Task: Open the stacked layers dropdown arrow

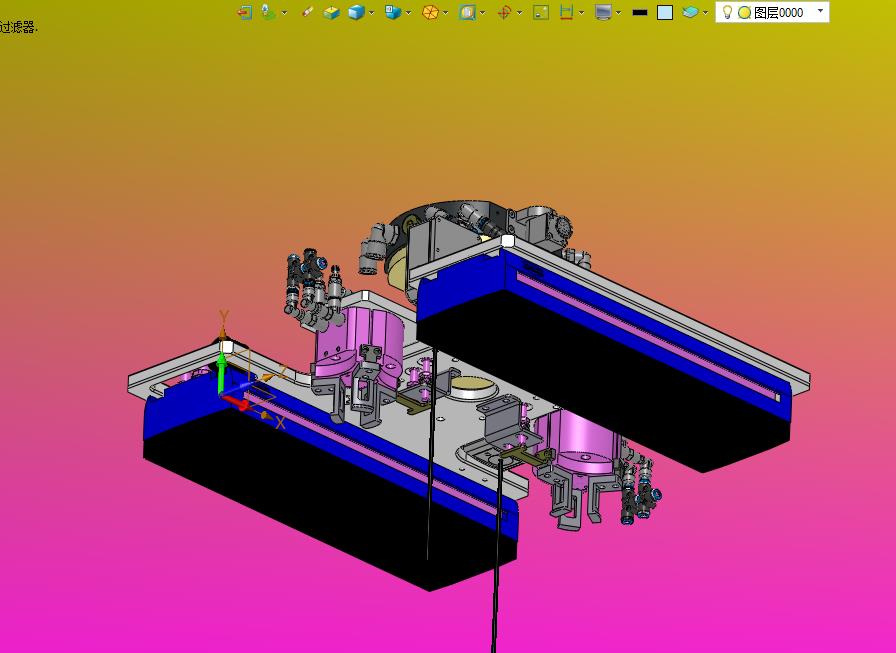Action: (706, 13)
